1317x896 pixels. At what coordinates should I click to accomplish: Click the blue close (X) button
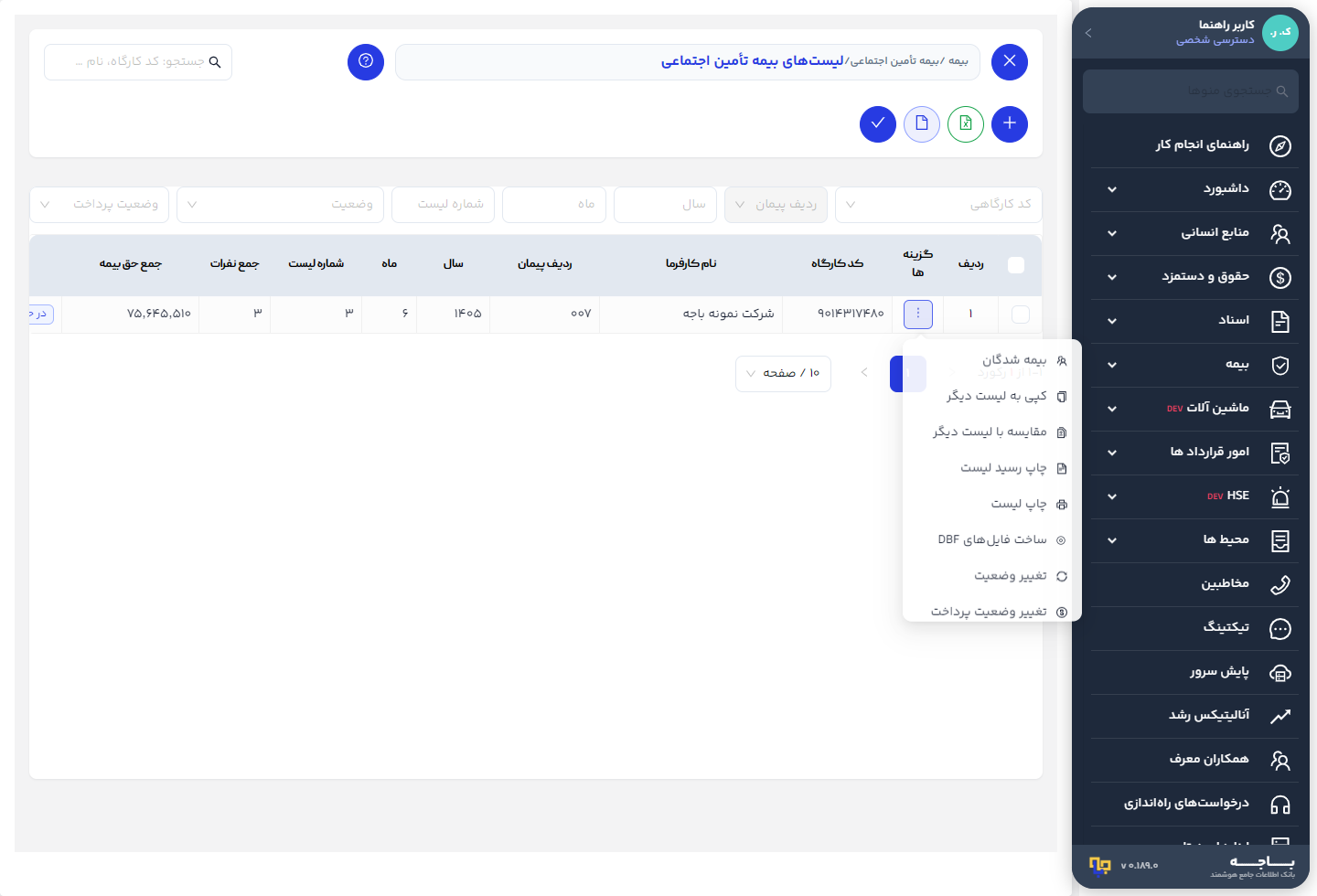(1010, 62)
